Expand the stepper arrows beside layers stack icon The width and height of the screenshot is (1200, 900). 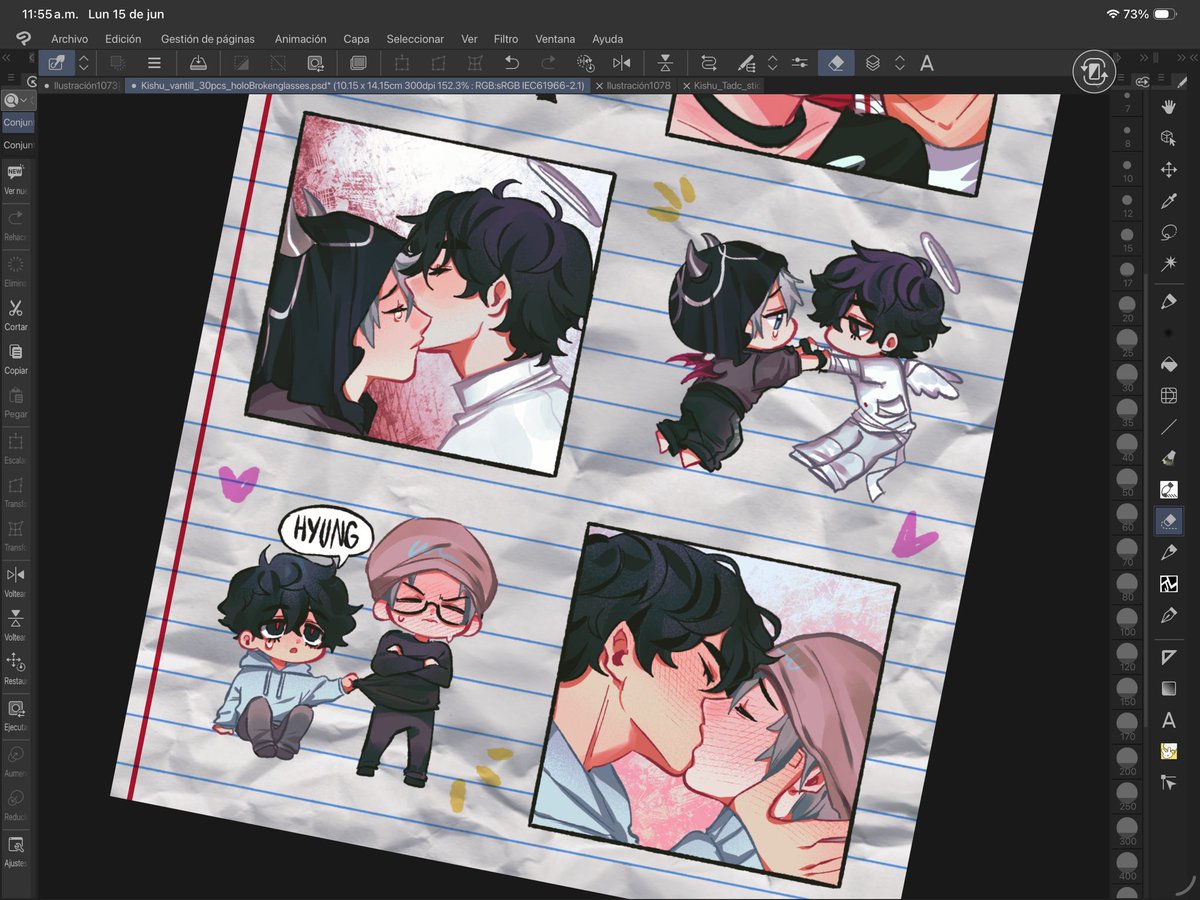tap(900, 63)
